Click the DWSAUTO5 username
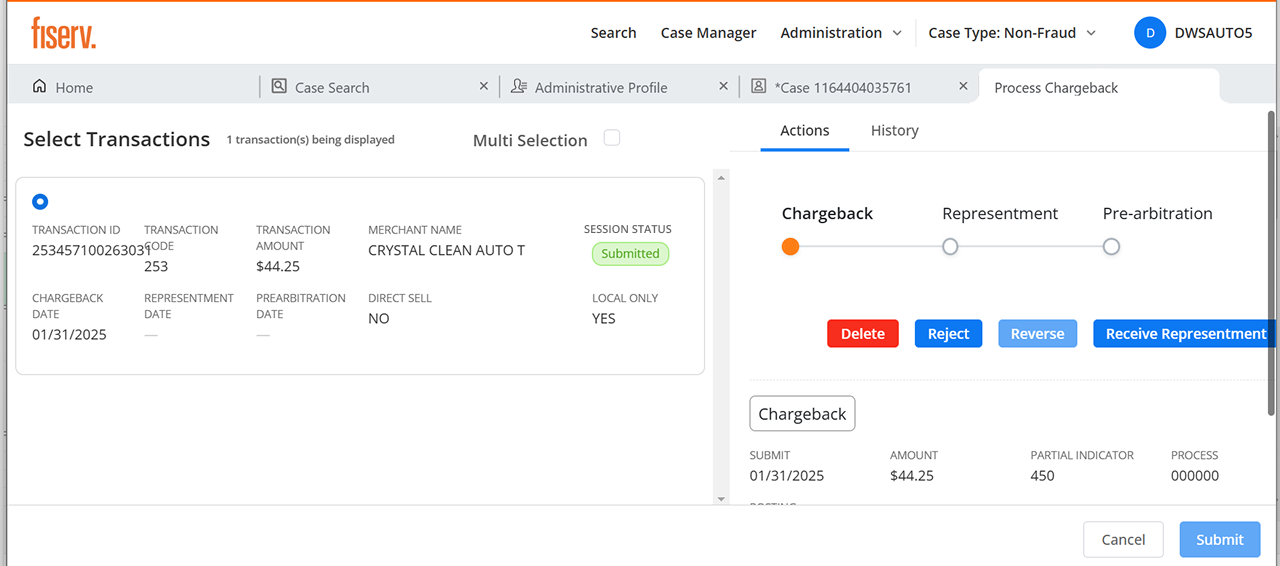The width and height of the screenshot is (1280, 566). (x=1213, y=33)
